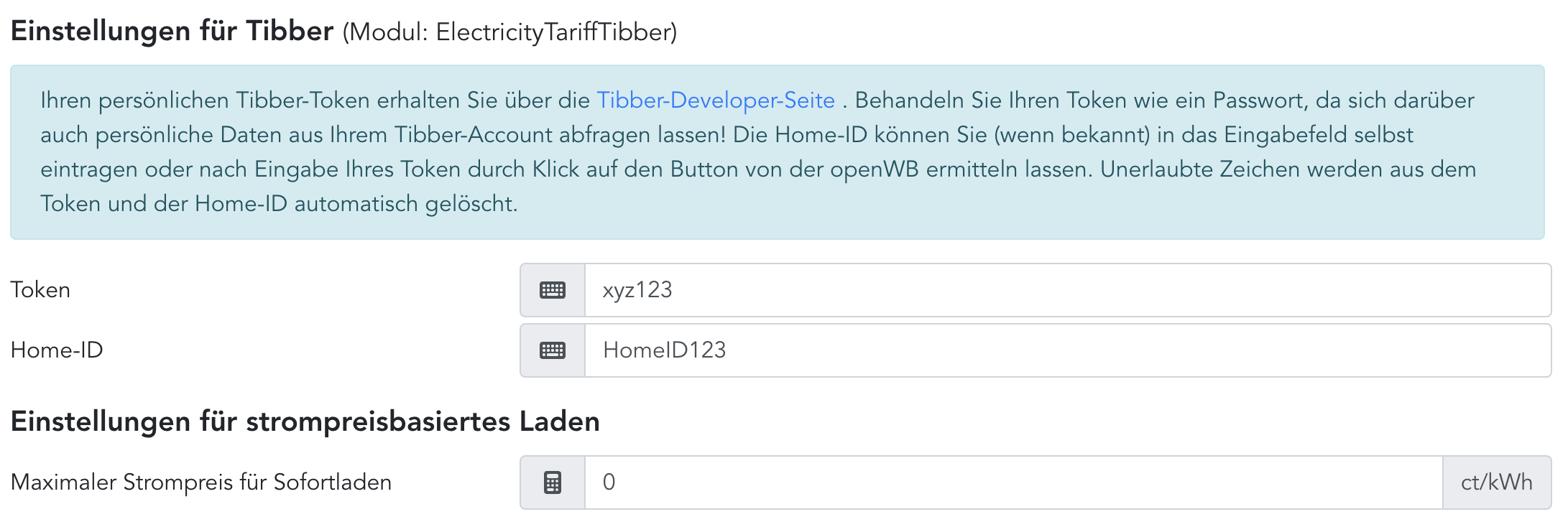Click the word "openWB" in the info box

coord(874,169)
